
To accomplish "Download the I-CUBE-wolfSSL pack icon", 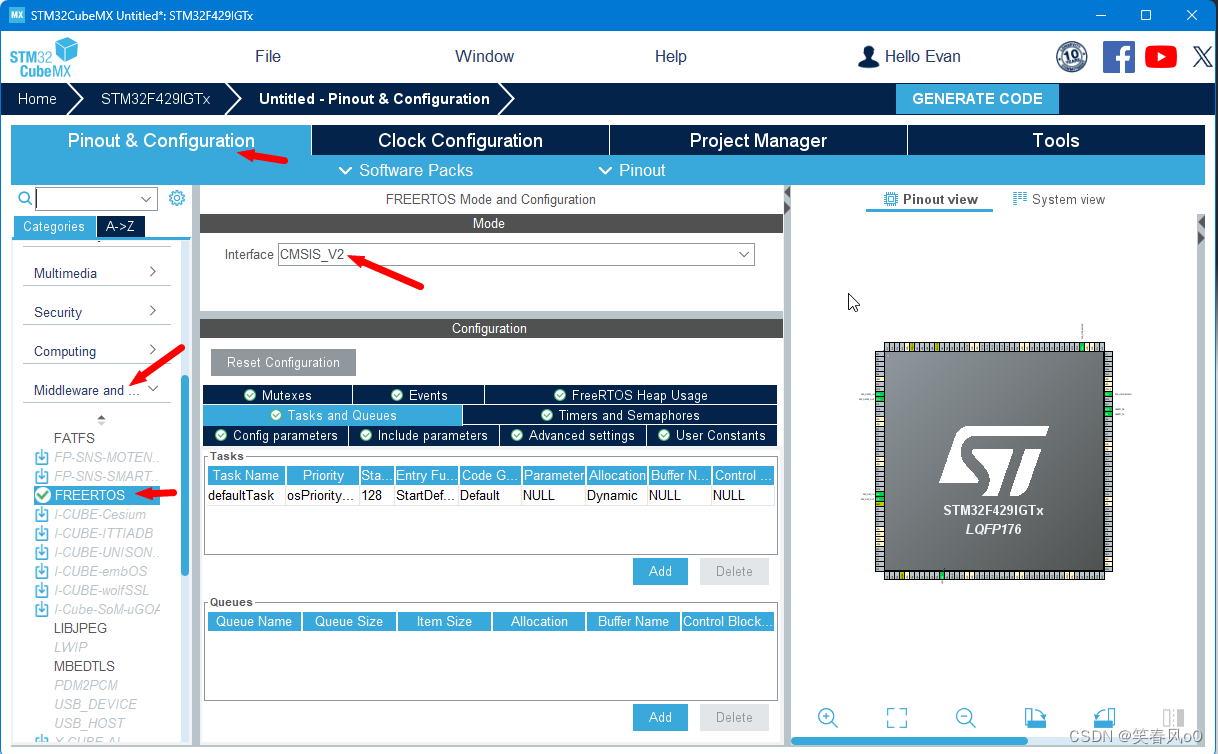I will coord(42,590).
